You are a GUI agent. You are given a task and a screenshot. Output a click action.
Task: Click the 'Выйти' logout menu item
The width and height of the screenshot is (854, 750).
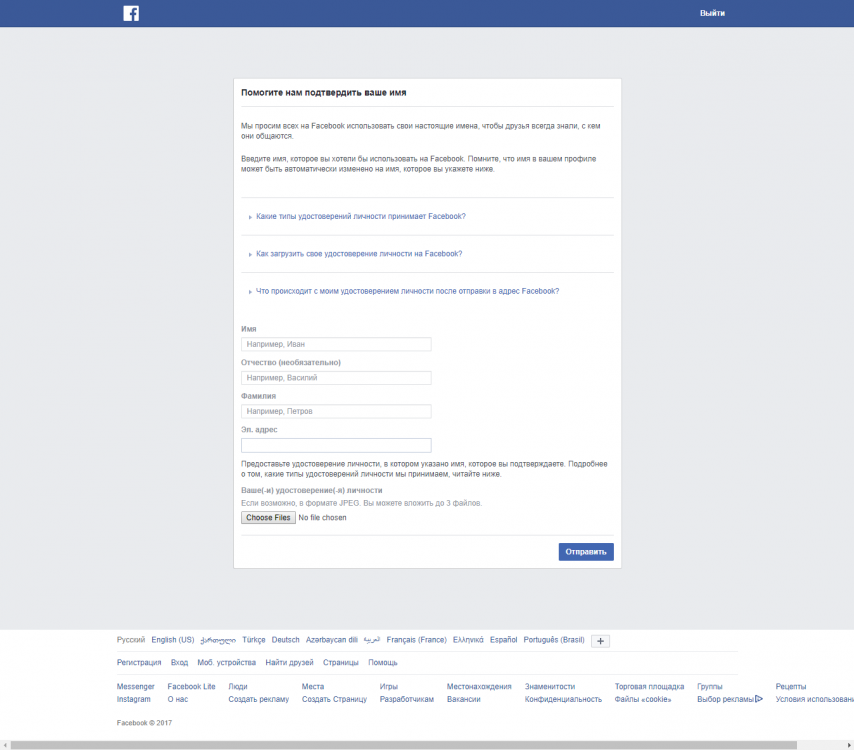coord(712,13)
